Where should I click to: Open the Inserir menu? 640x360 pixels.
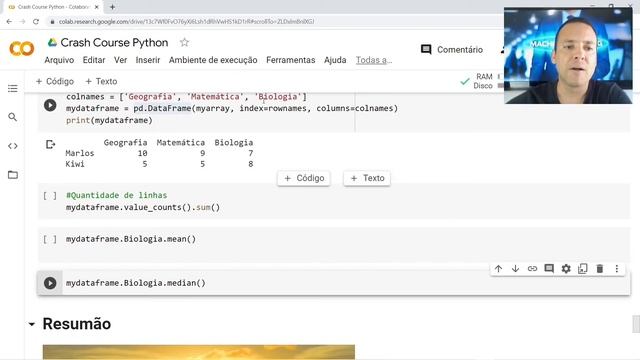point(148,60)
